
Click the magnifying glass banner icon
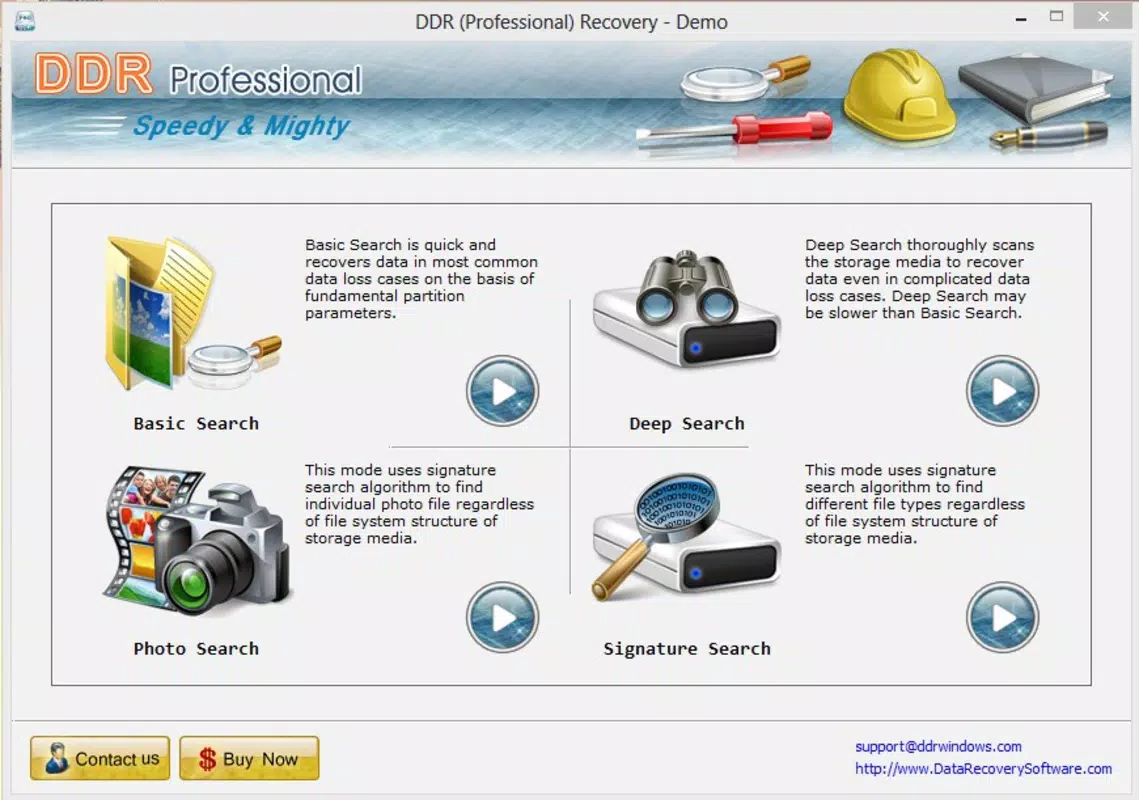click(745, 78)
